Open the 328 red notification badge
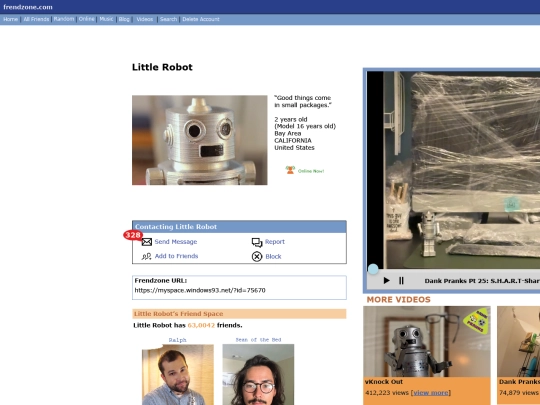Screen dimensions: 540x405 pyautogui.click(x=133, y=235)
